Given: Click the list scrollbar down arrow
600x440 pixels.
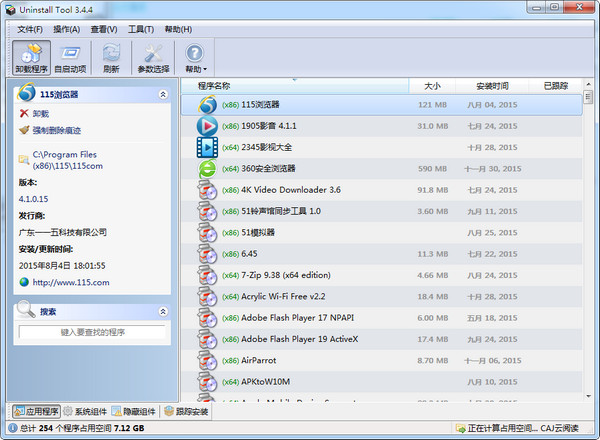Looking at the screenshot, I should [588, 396].
